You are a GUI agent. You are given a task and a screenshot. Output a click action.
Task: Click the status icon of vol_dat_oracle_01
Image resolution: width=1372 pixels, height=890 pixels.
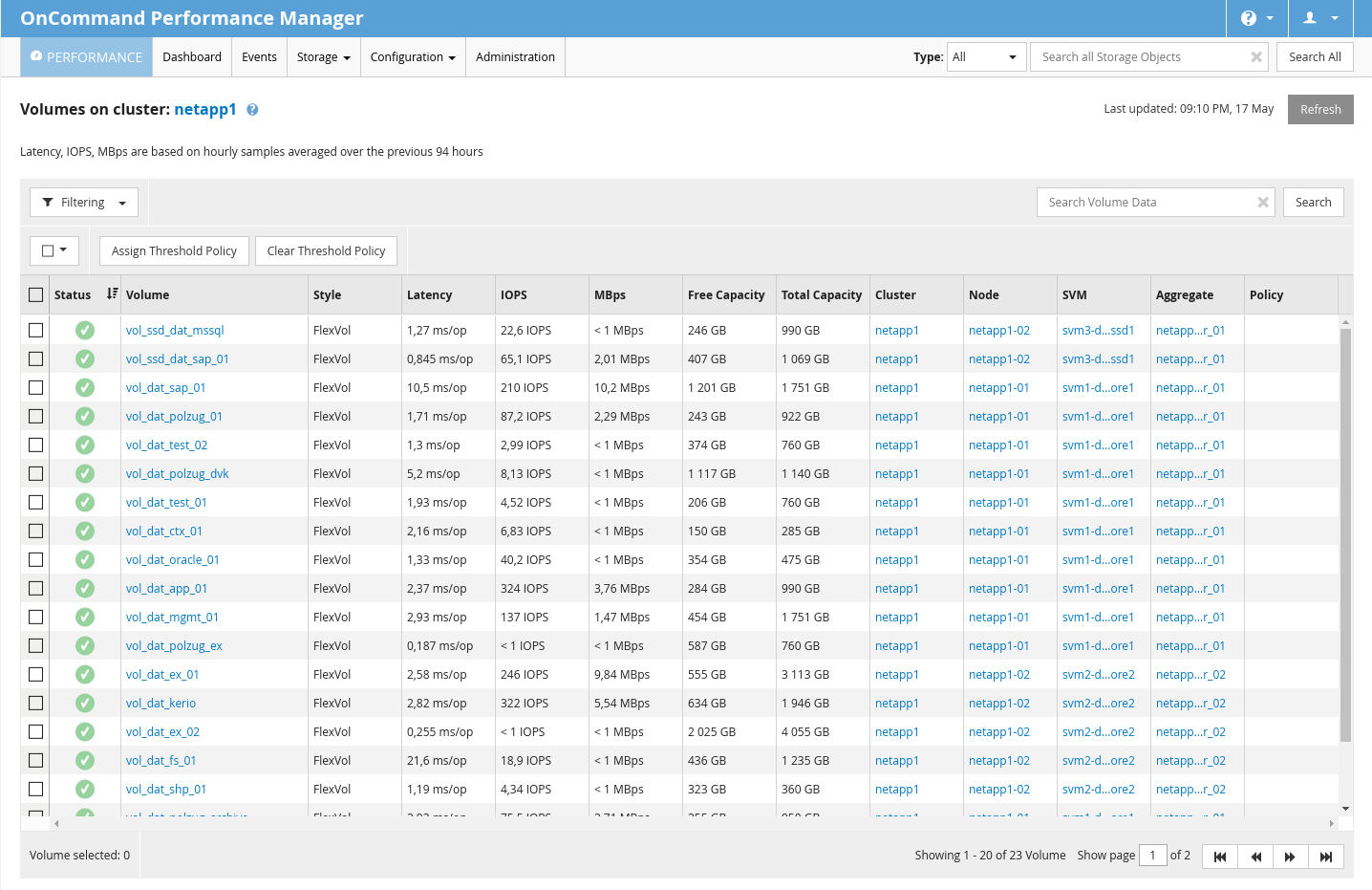(x=85, y=559)
